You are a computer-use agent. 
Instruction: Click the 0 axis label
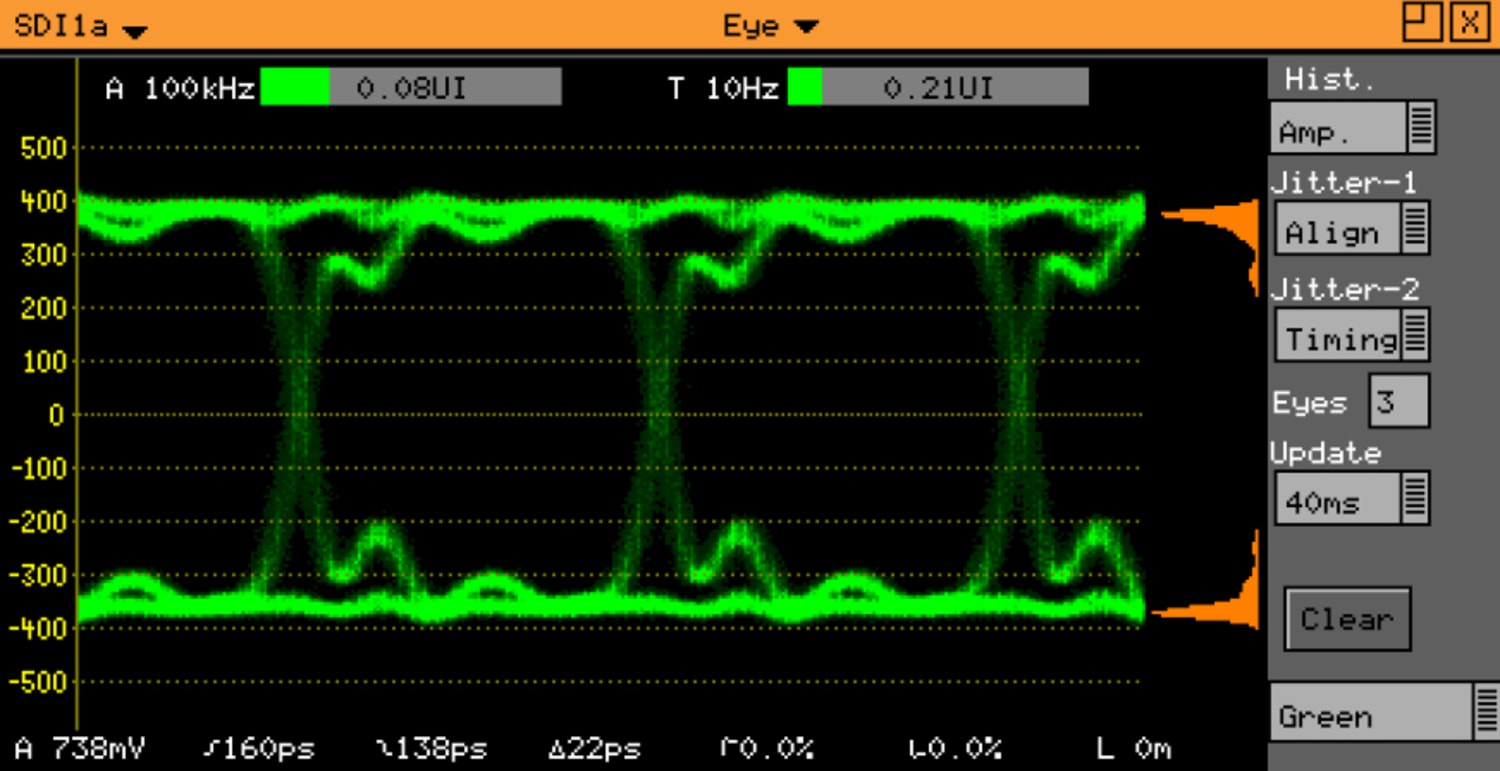click(x=57, y=414)
